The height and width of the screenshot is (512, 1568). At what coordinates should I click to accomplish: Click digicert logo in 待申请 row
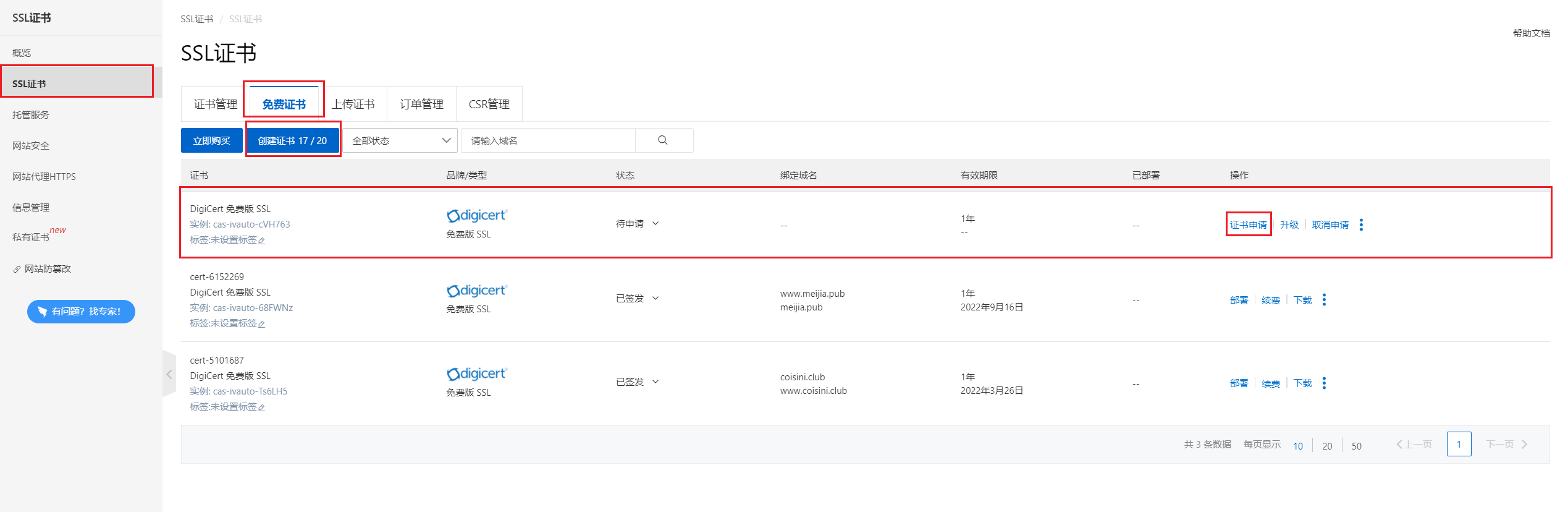pos(476,215)
